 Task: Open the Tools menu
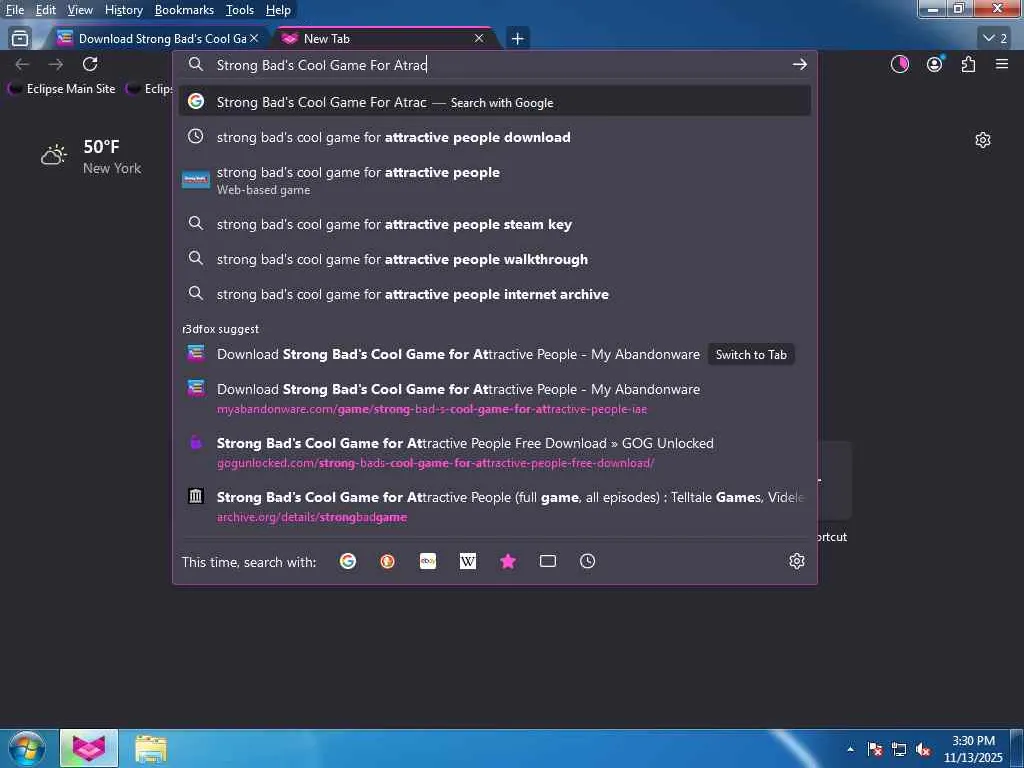[240, 10]
